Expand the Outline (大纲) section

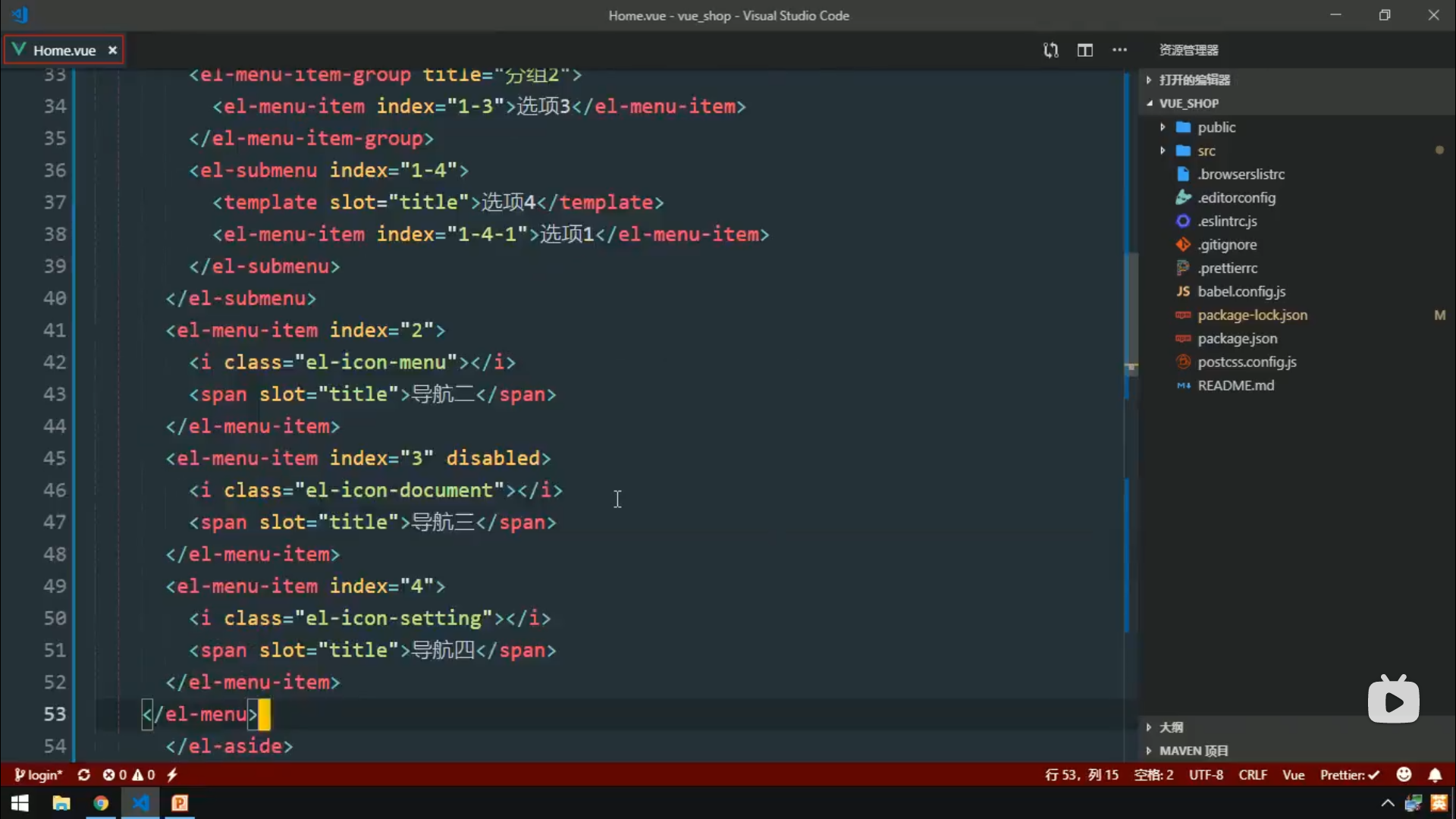1297,727
